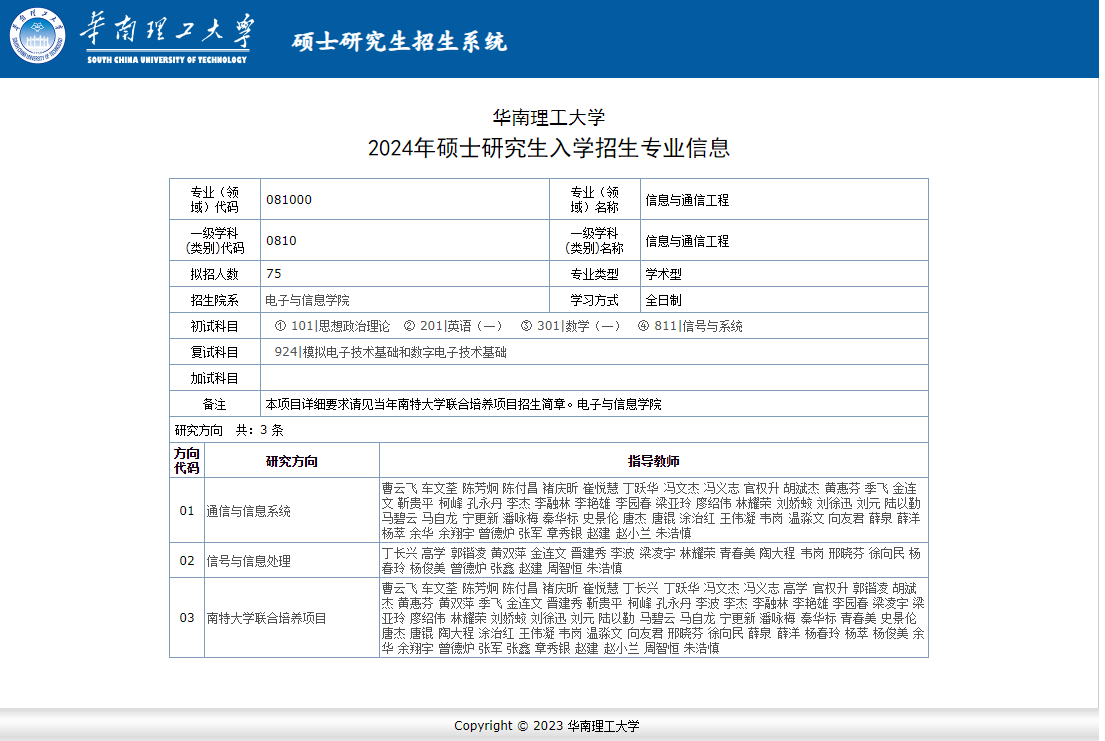Click retest subject 924 模拟电子技术基础和数字电子技术基础
This screenshot has height=741, width=1105.
(390, 352)
